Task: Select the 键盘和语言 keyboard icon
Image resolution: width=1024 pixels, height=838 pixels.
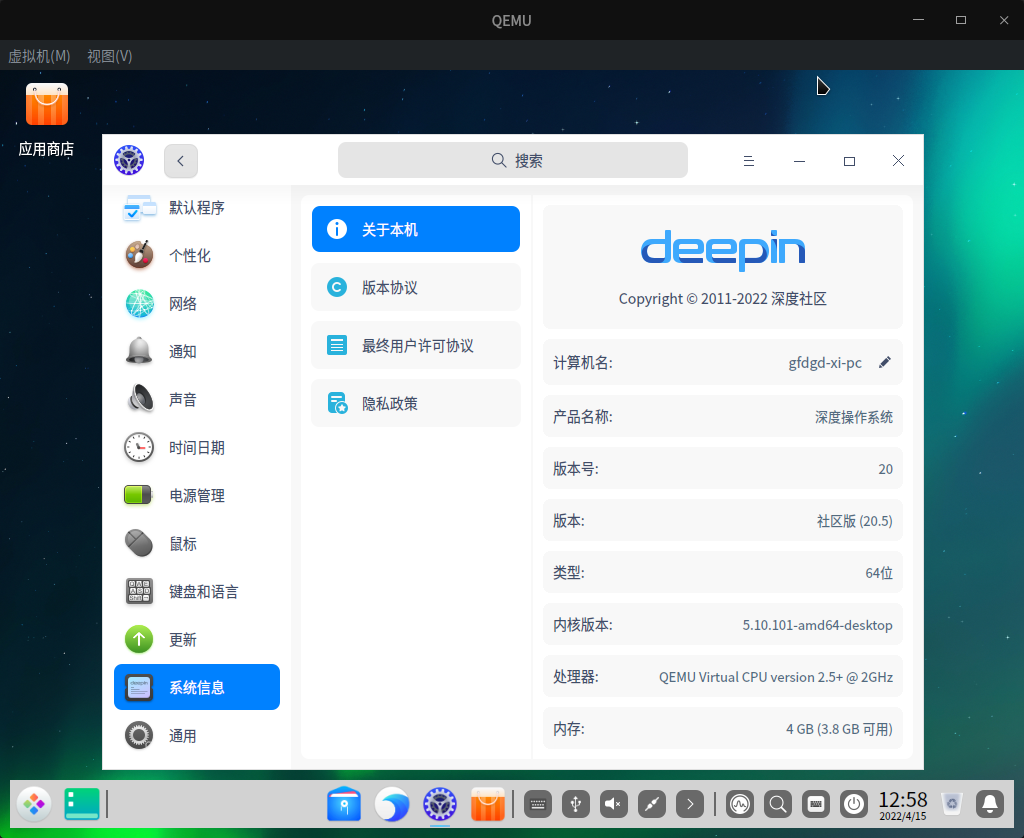Action: (139, 591)
